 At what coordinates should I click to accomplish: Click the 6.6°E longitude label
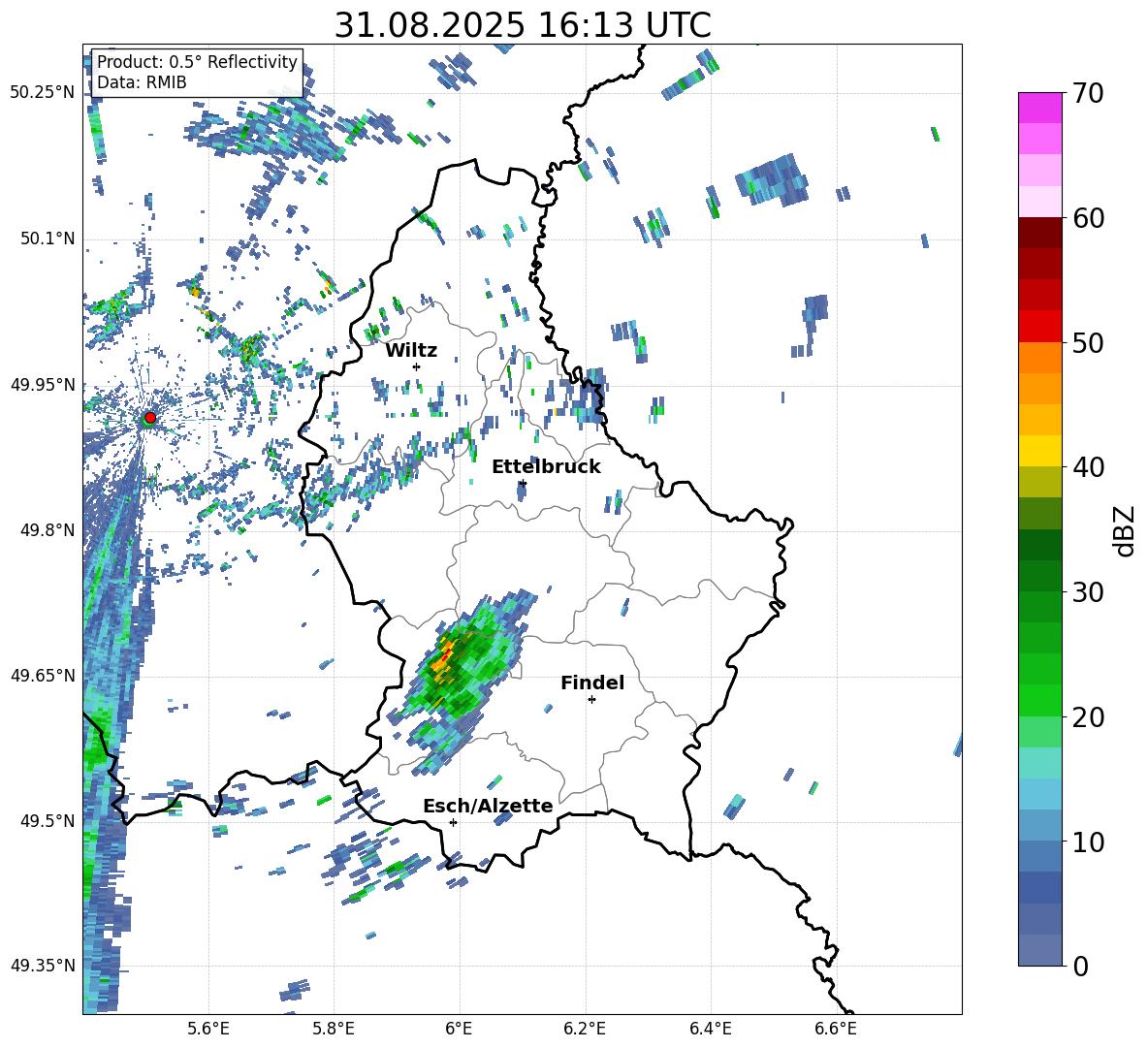point(836,1029)
